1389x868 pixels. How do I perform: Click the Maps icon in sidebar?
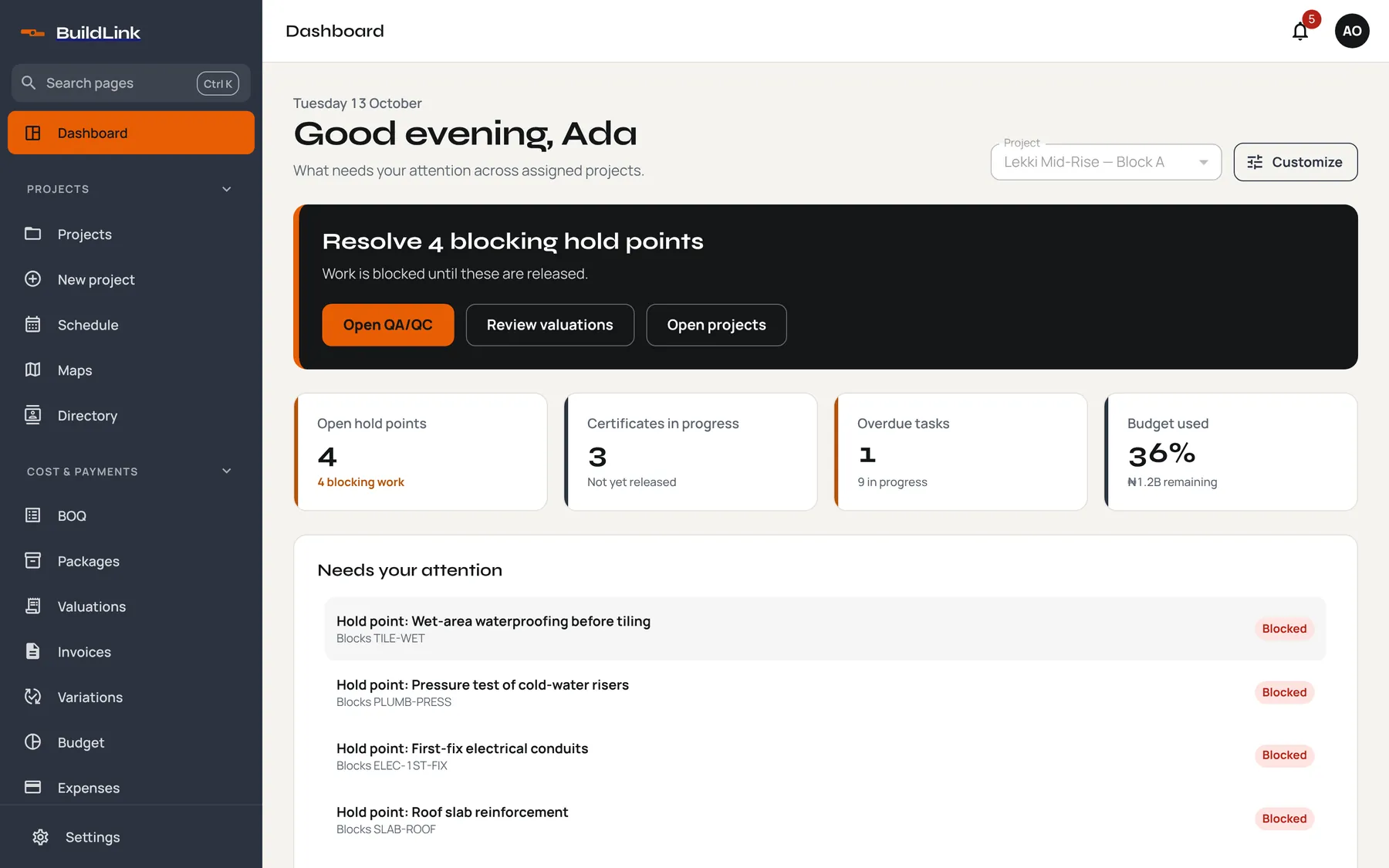tap(32, 370)
